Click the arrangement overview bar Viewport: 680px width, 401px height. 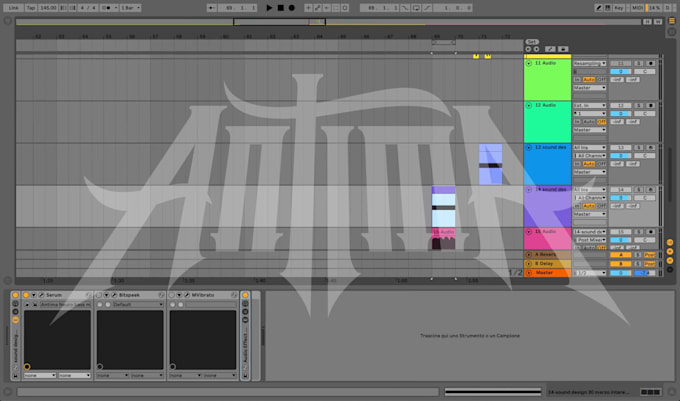coord(328,22)
